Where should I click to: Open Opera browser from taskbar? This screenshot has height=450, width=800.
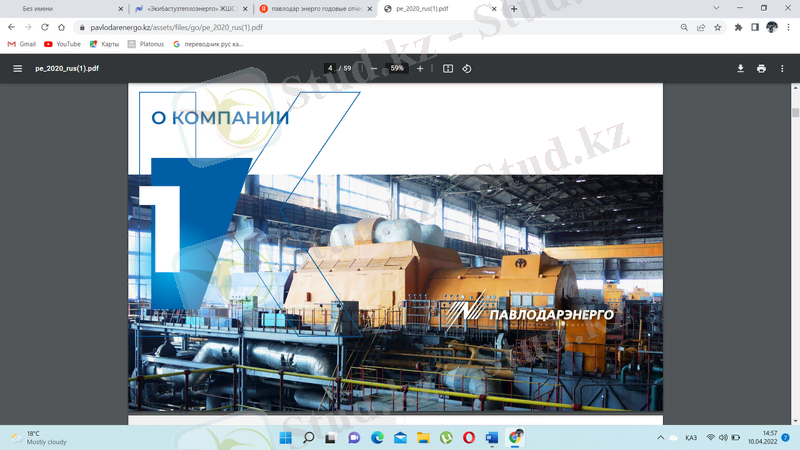coord(469,438)
